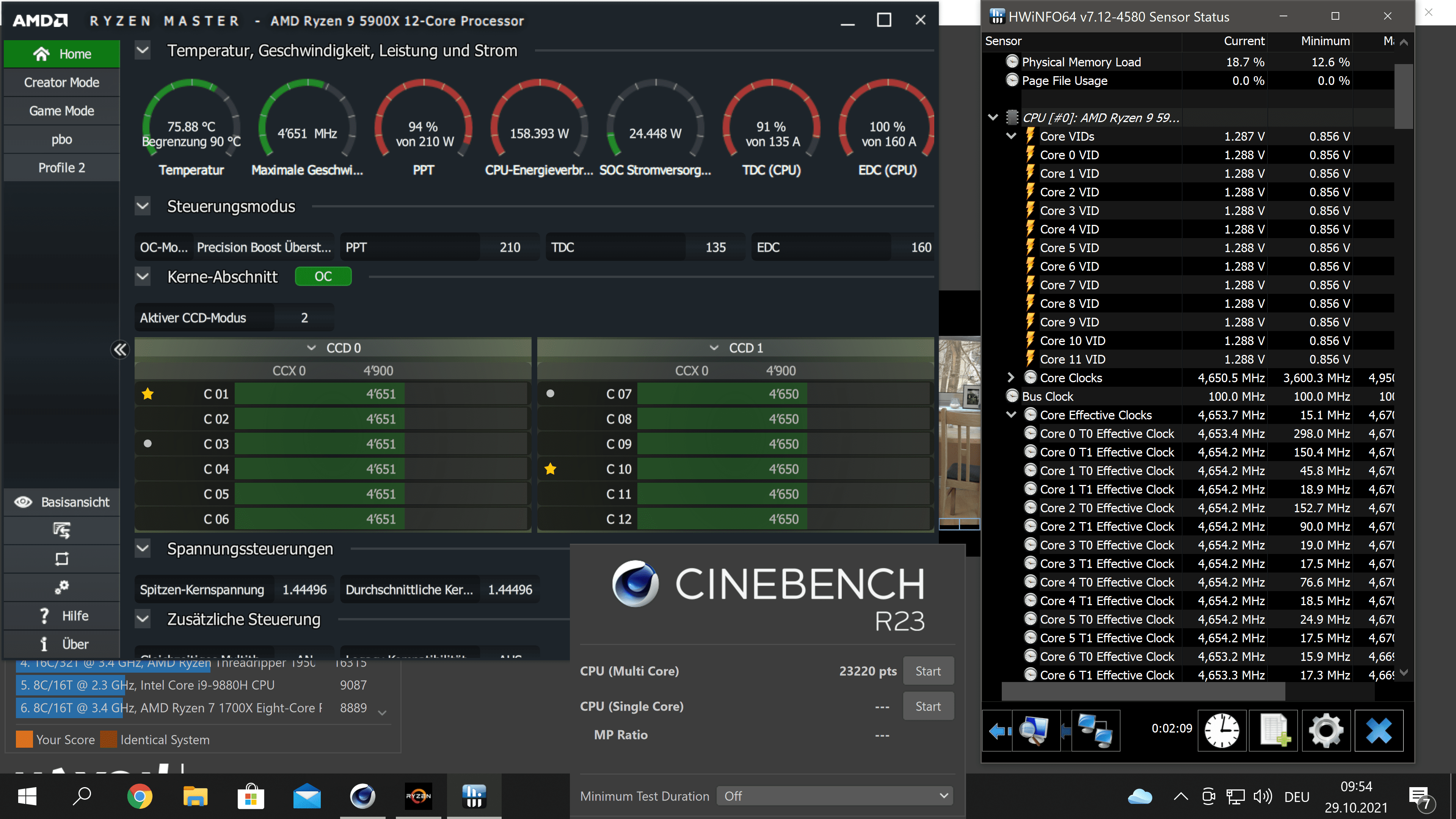
Task: Click the double-left collapse sidebar arrow
Action: point(120,350)
